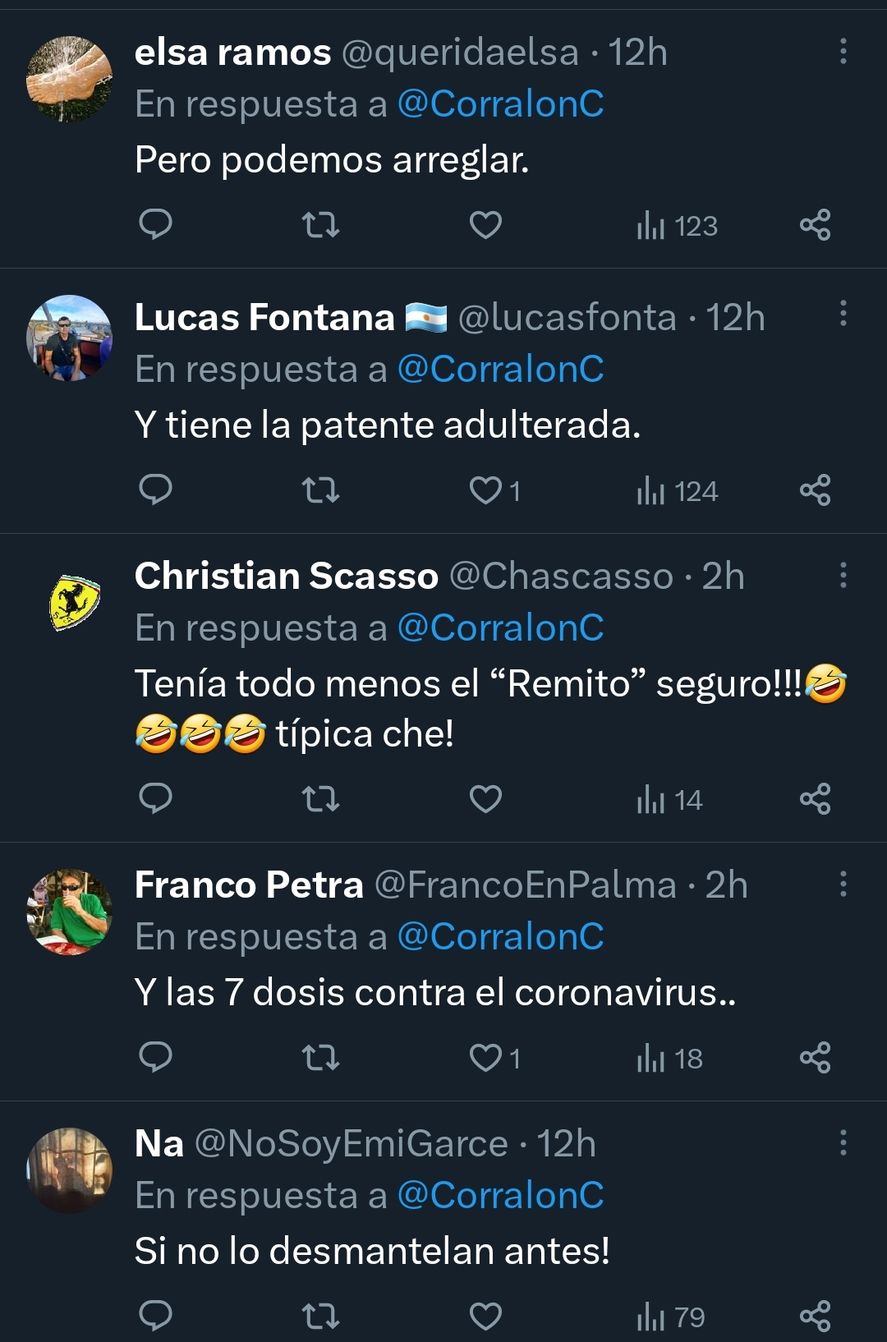Like elsa ramos's tweet

[x=486, y=225]
